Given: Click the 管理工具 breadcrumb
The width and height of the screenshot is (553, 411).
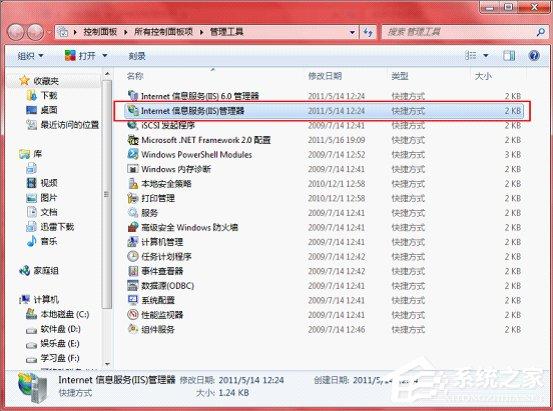Looking at the screenshot, I should point(226,32).
